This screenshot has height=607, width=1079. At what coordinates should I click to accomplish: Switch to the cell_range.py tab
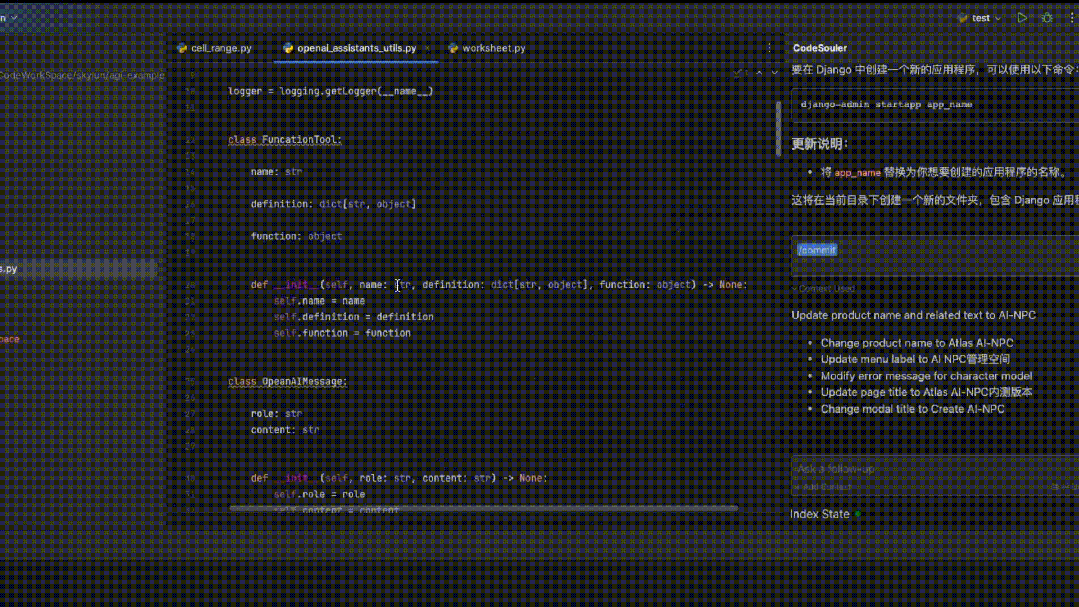[x=214, y=48]
